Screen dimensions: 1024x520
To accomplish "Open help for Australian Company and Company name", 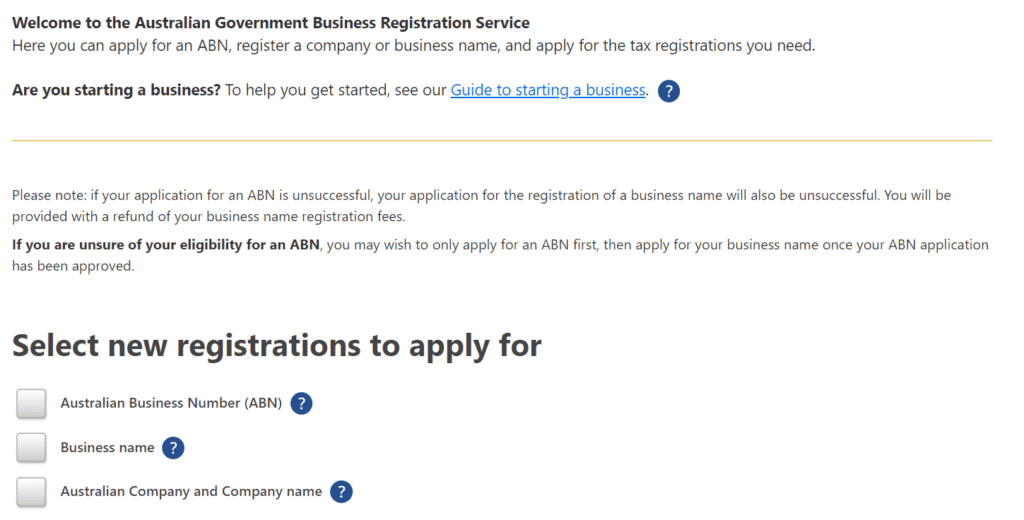I will (x=341, y=492).
